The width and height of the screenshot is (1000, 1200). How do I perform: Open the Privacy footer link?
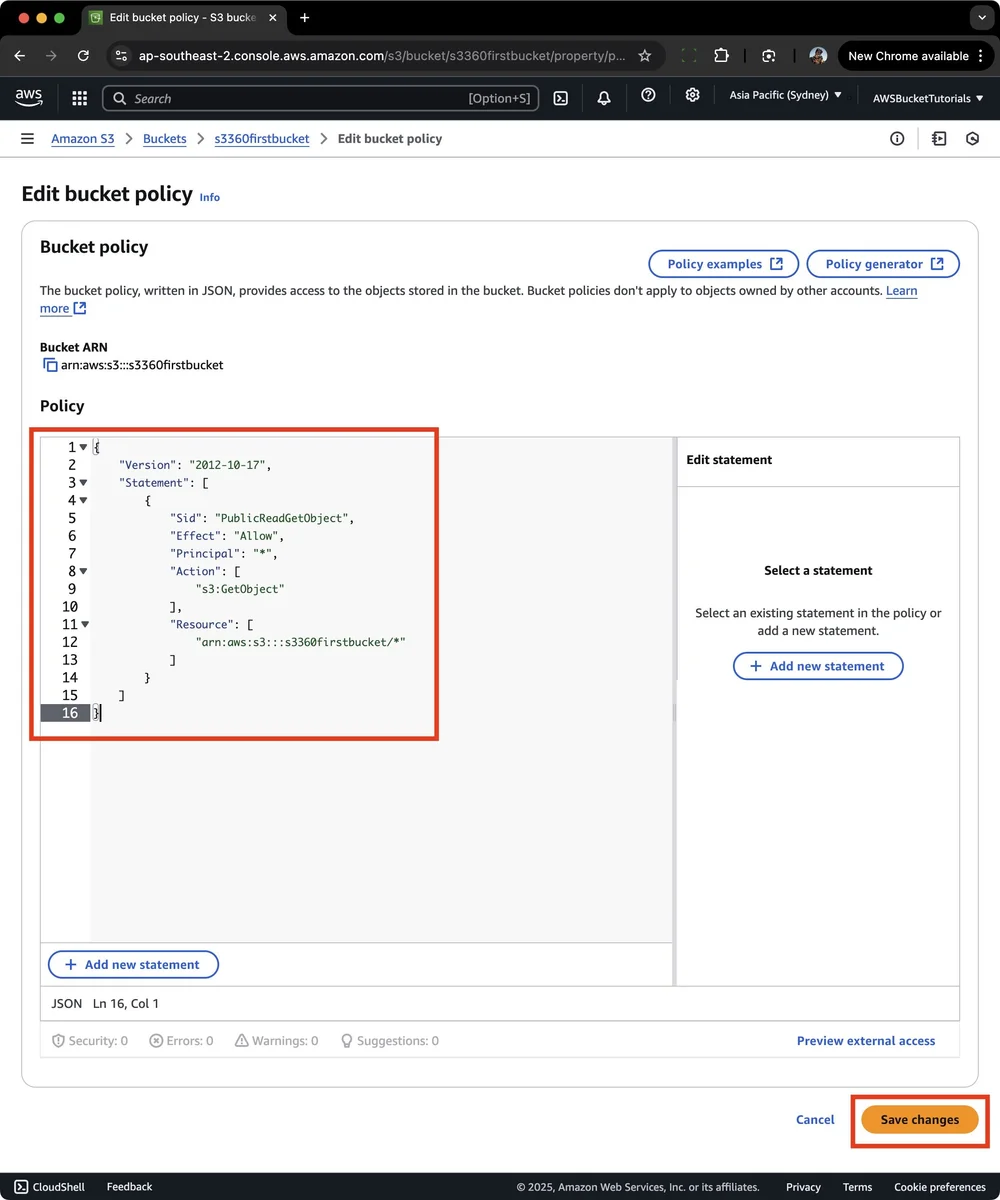tap(803, 1187)
